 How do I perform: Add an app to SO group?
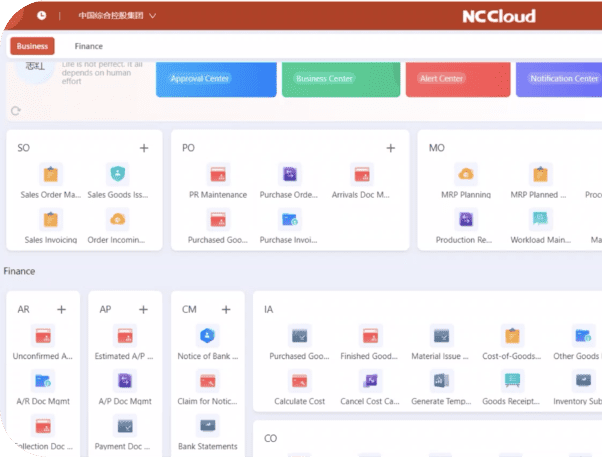click(143, 148)
